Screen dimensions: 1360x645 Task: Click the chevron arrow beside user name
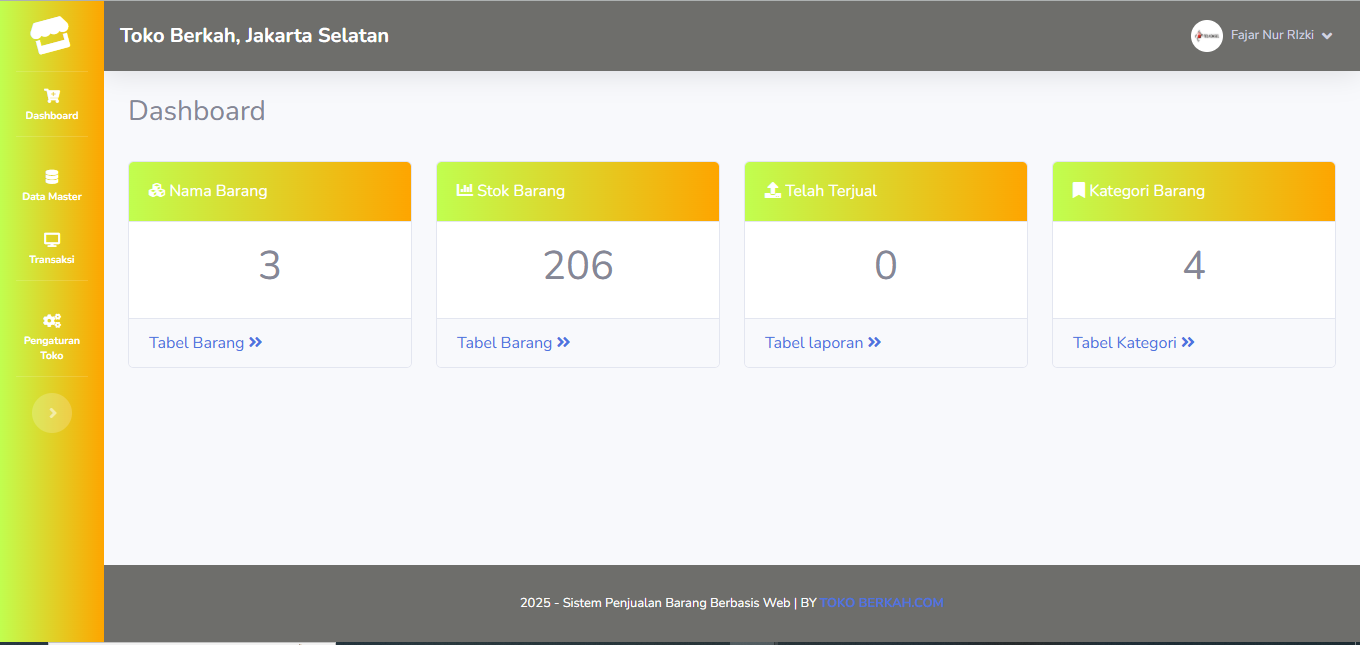pos(1327,36)
